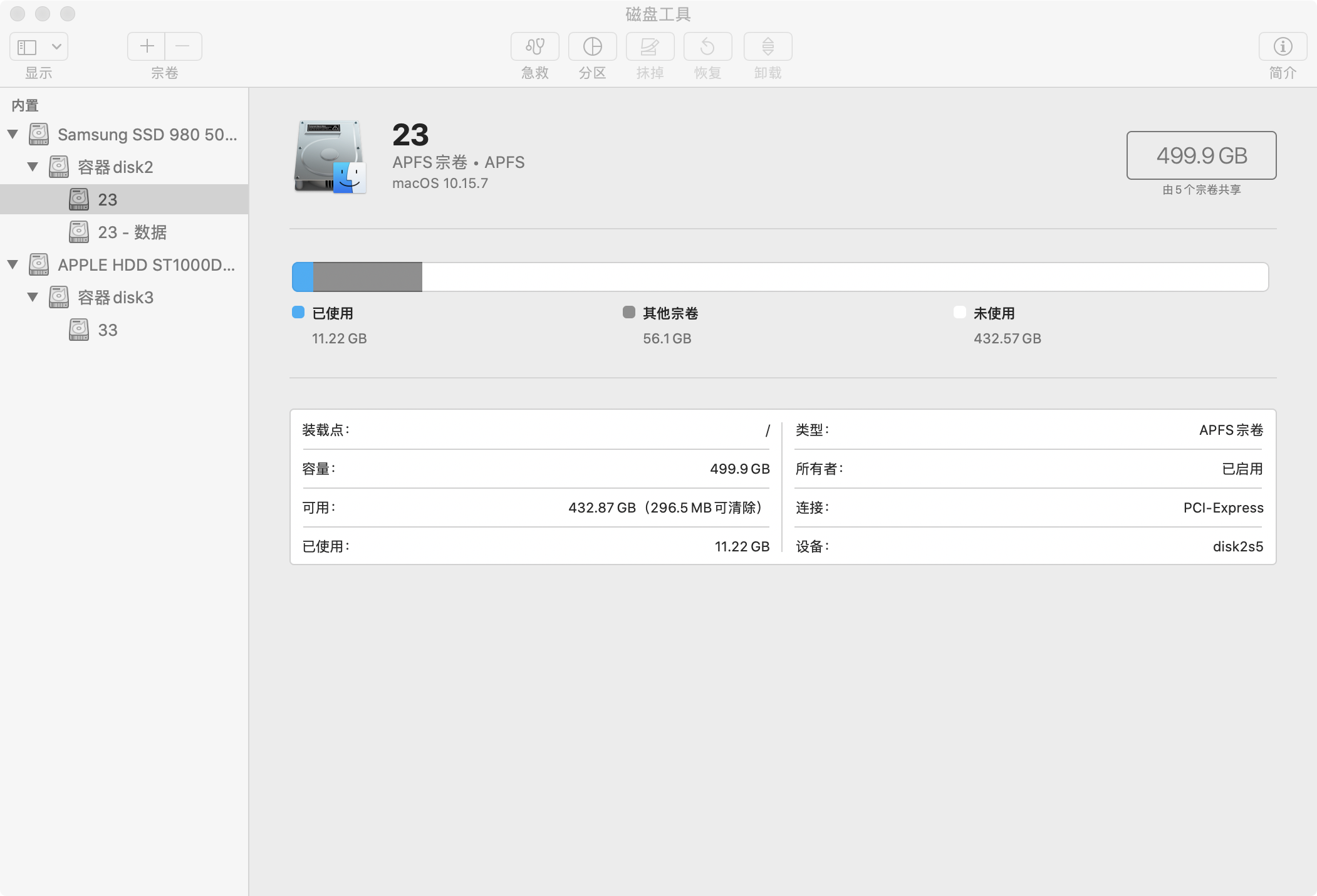Viewport: 1317px width, 896px height.
Task: Click the blue 已使用 color swatch
Action: [298, 312]
